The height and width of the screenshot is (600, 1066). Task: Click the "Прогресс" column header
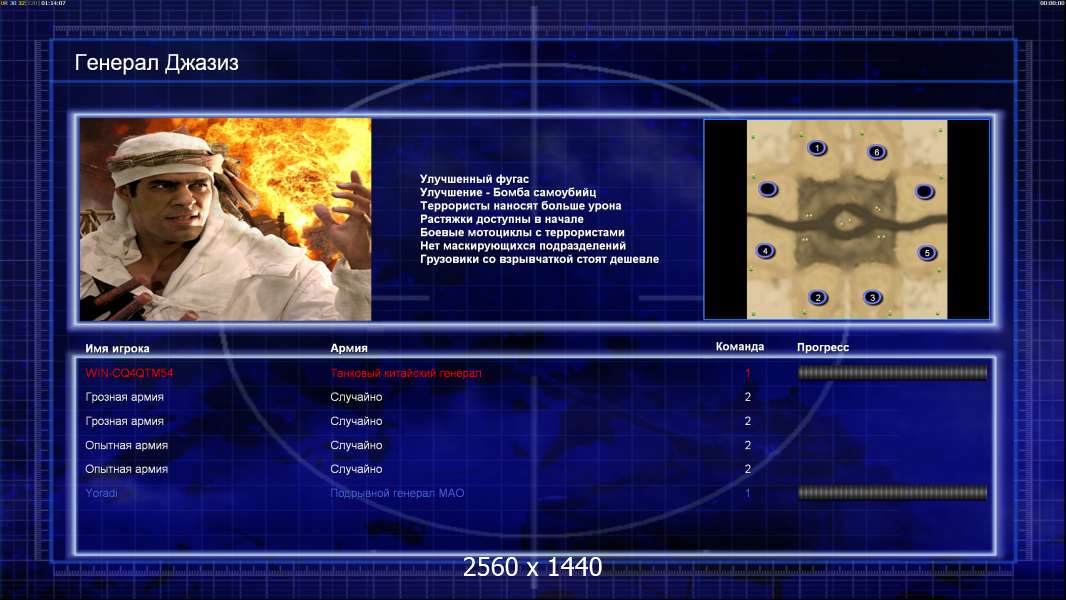point(823,347)
